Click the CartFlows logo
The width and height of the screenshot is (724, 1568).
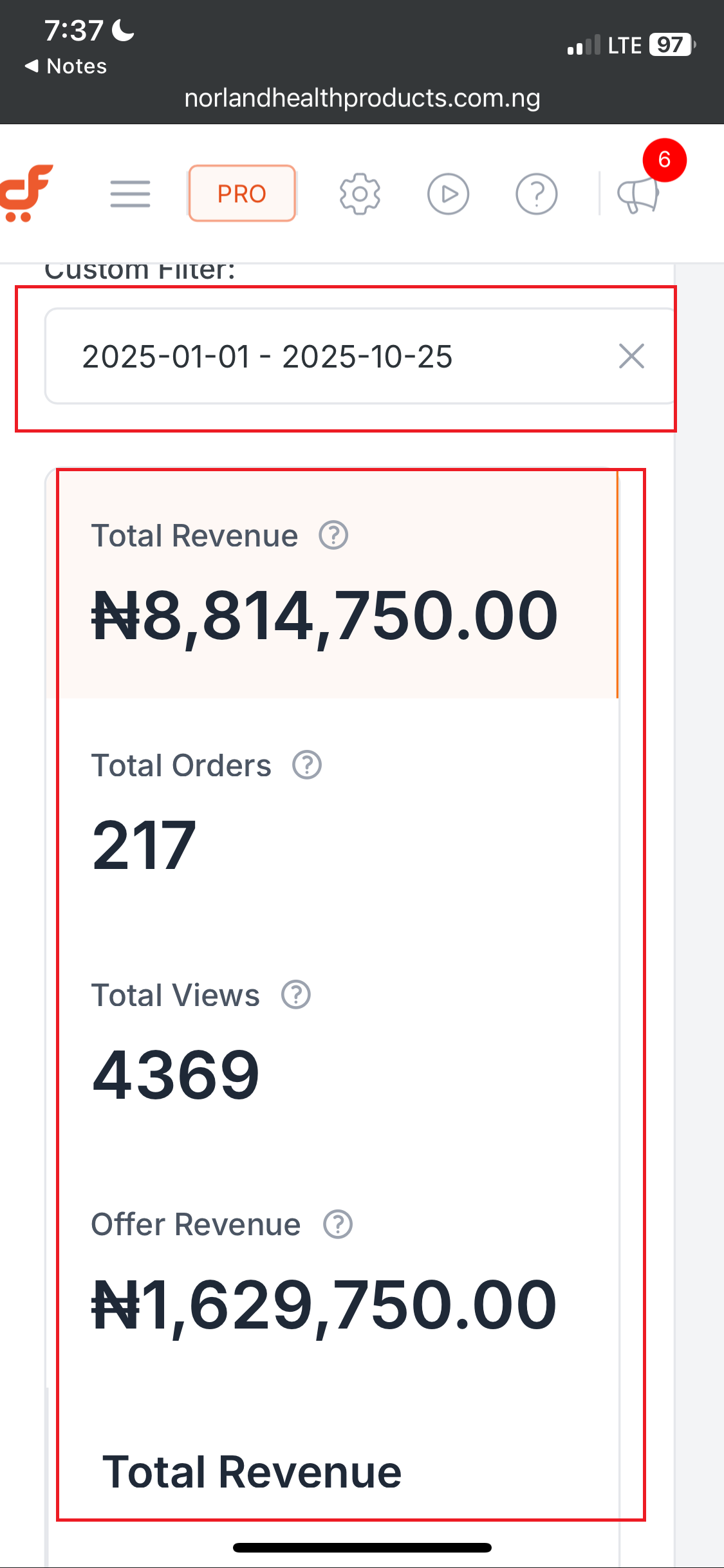(x=26, y=194)
